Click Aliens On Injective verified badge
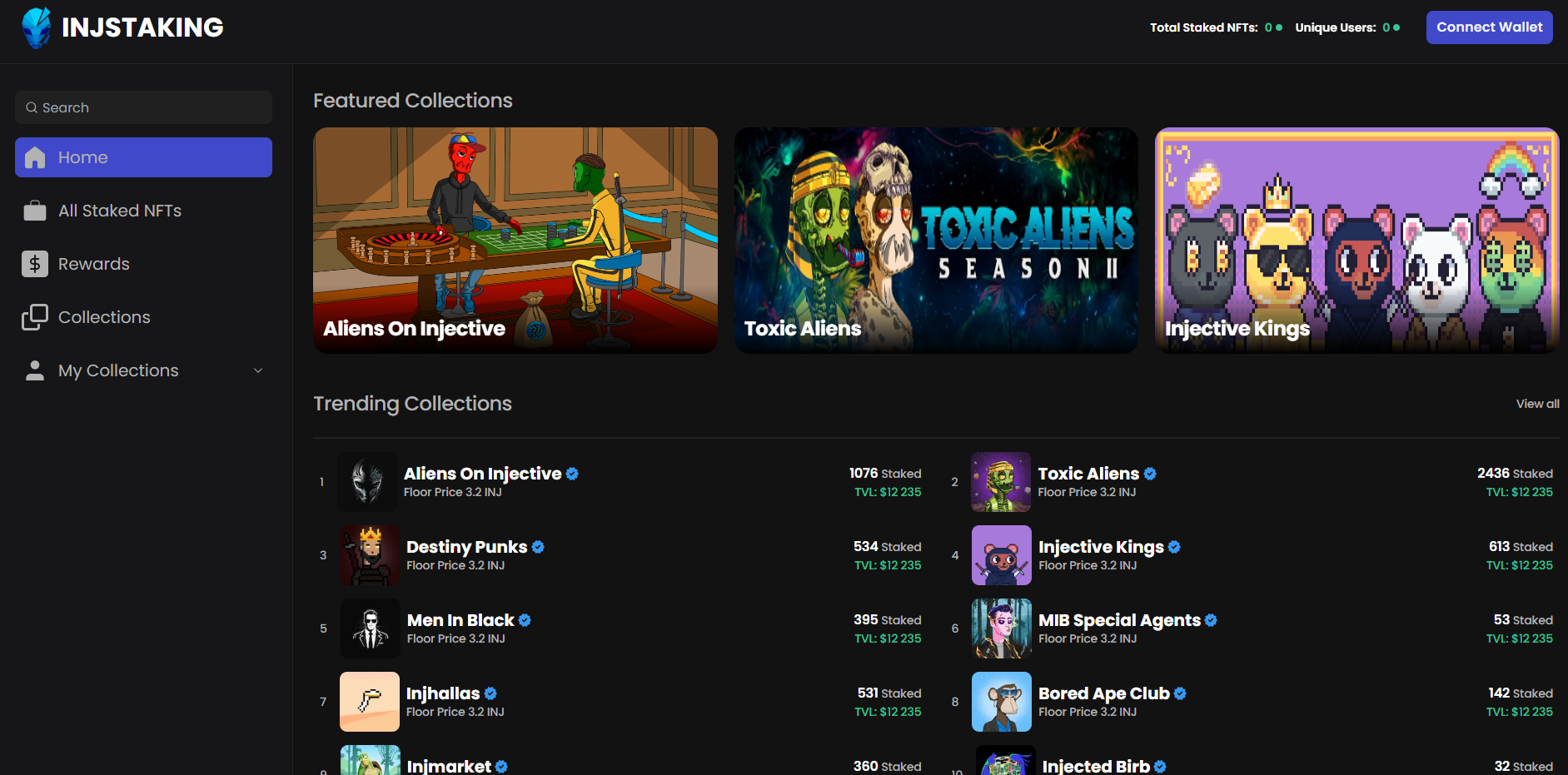1568x775 pixels. [572, 474]
